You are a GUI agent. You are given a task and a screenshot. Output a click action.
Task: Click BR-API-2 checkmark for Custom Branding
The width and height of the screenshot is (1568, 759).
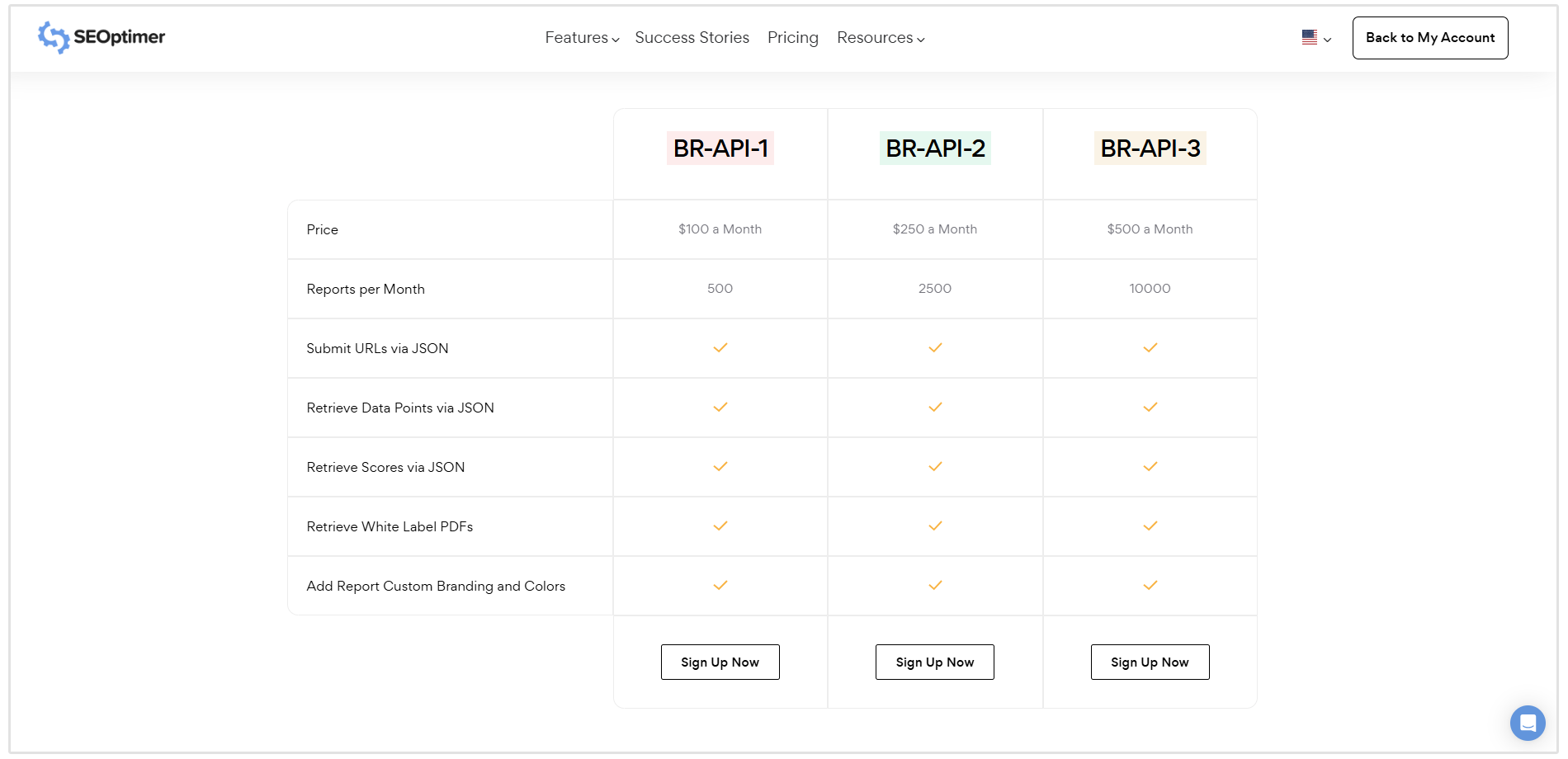(x=935, y=586)
